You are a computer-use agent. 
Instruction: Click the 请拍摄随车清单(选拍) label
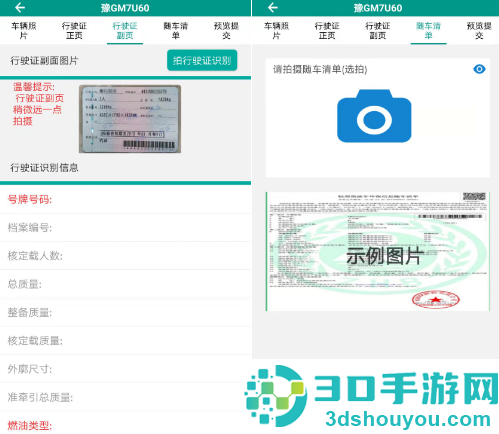click(x=320, y=69)
